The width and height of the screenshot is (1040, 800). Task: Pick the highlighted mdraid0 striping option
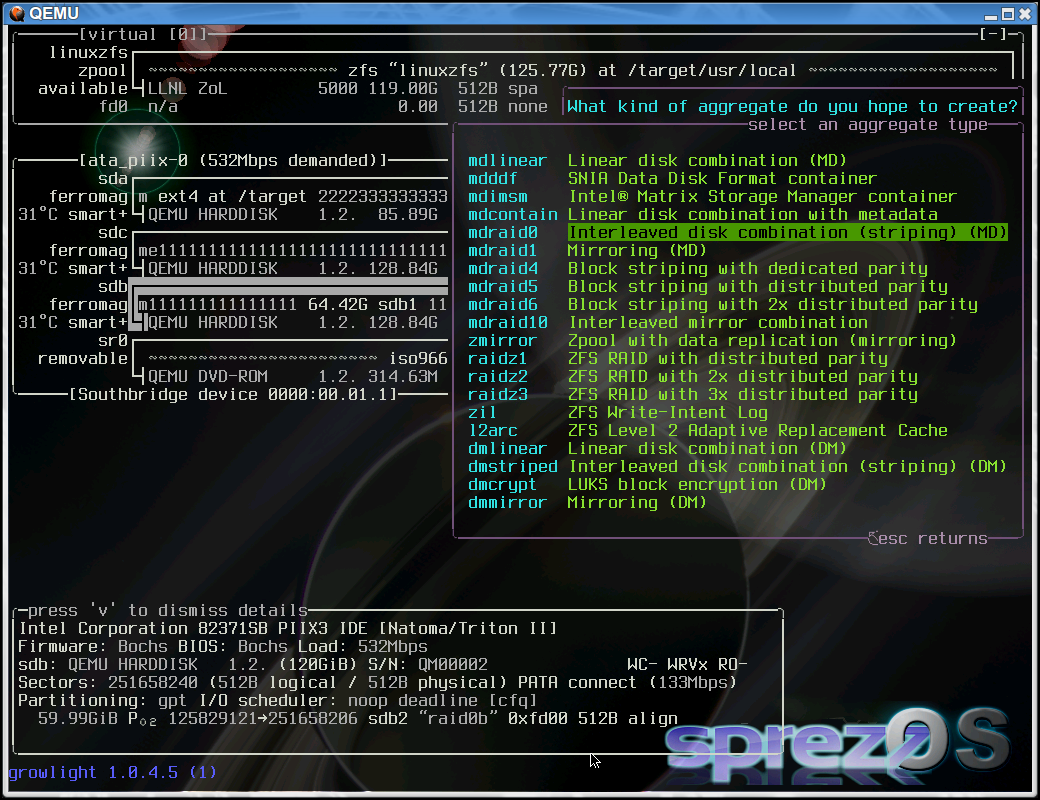[x=787, y=233]
